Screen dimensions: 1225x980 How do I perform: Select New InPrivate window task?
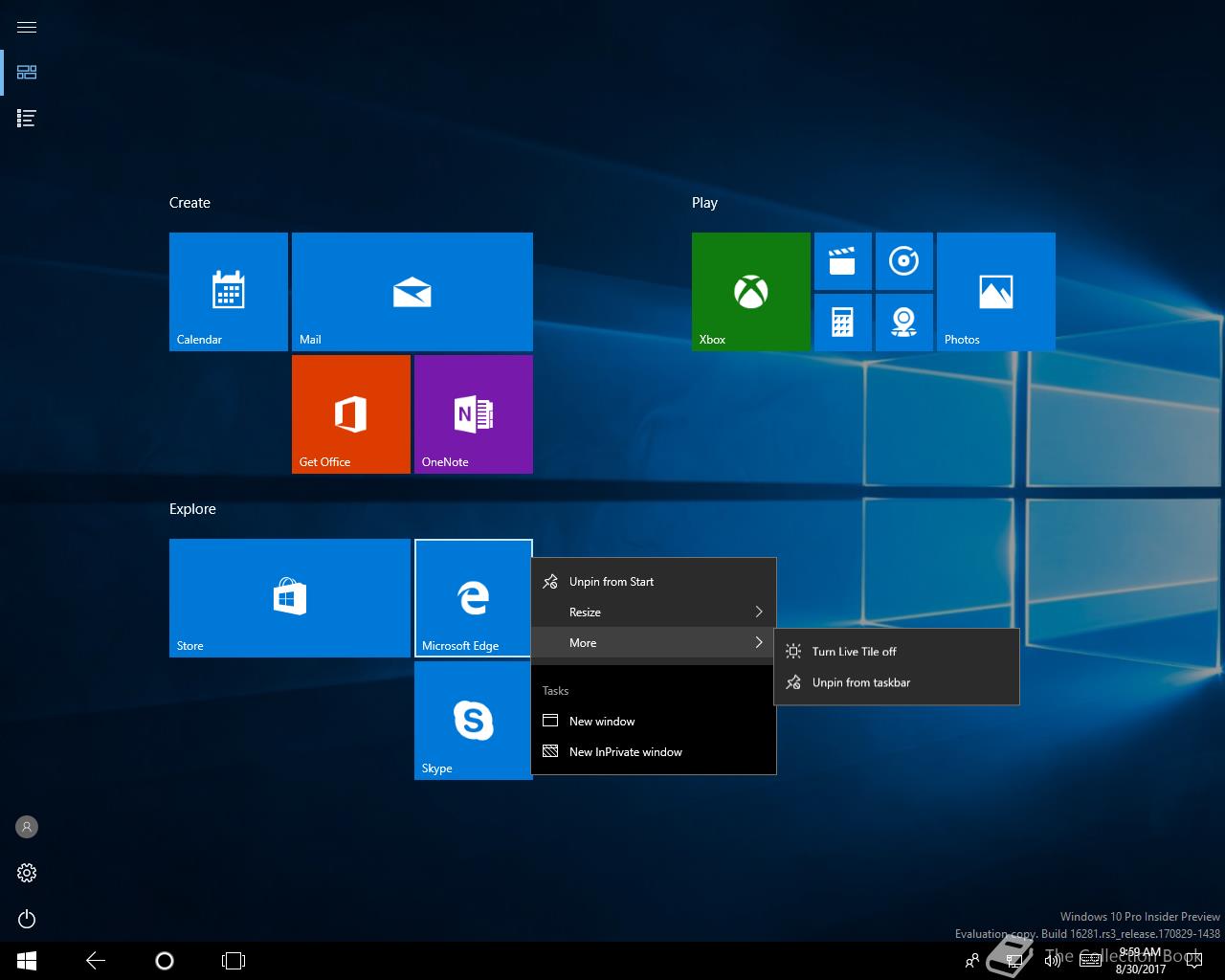654,751
